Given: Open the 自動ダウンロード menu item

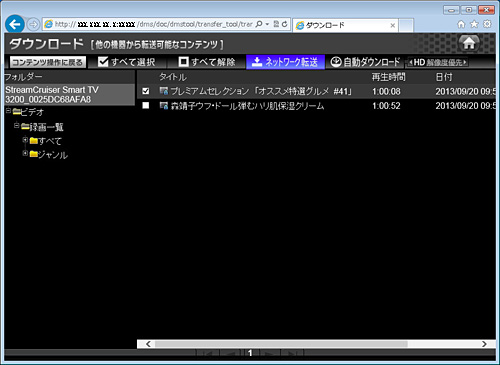Looking at the screenshot, I should point(365,62).
